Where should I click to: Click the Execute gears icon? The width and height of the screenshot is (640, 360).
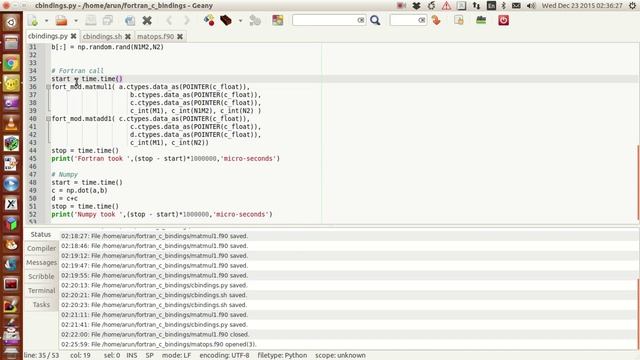(x=255, y=20)
